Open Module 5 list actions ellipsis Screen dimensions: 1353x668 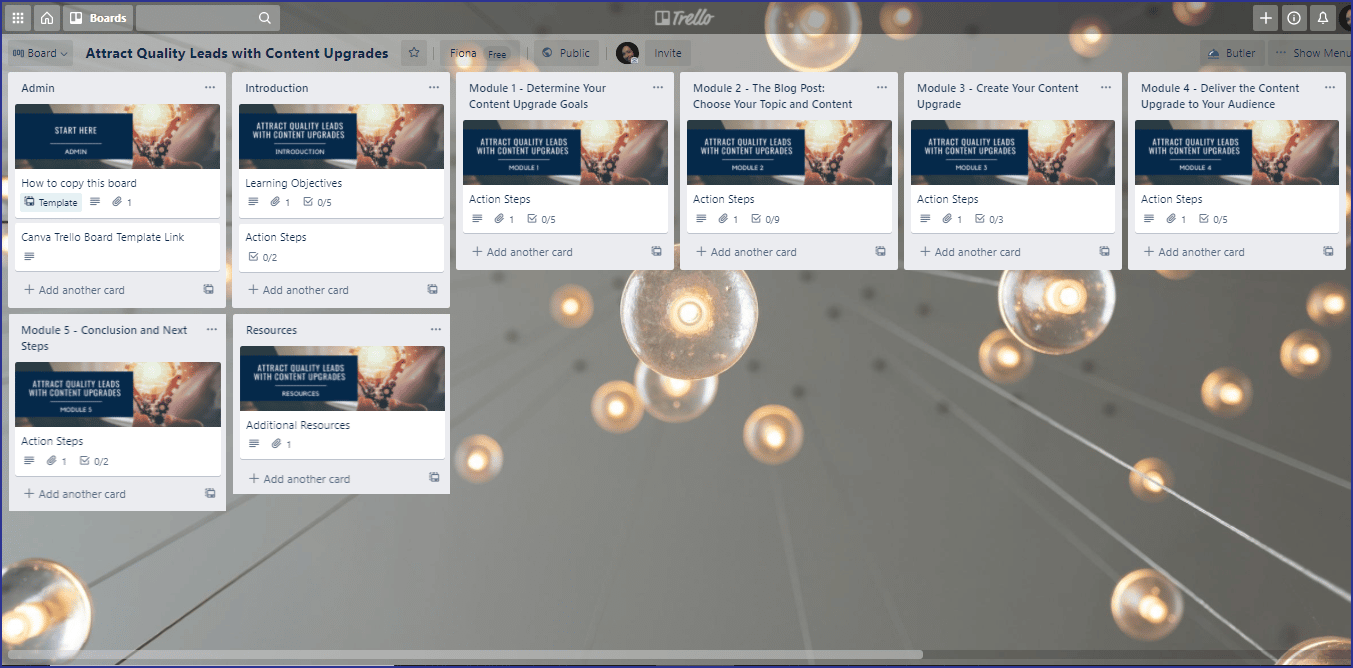coord(211,330)
